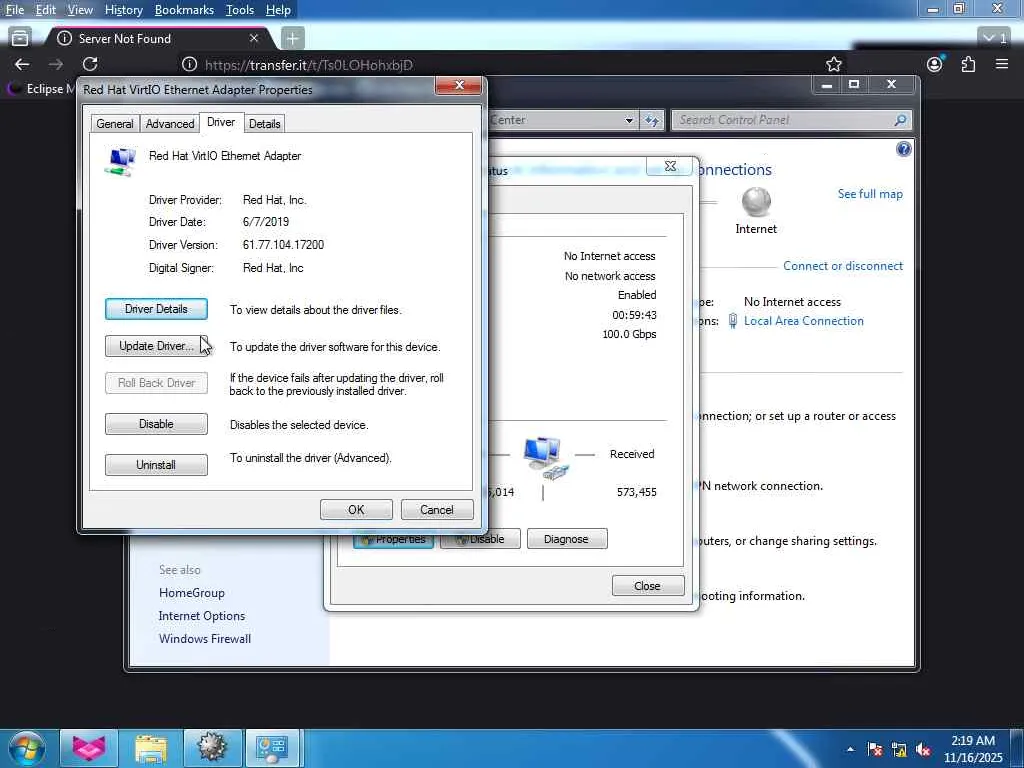Open the History menu
The image size is (1024, 768).
(x=123, y=10)
